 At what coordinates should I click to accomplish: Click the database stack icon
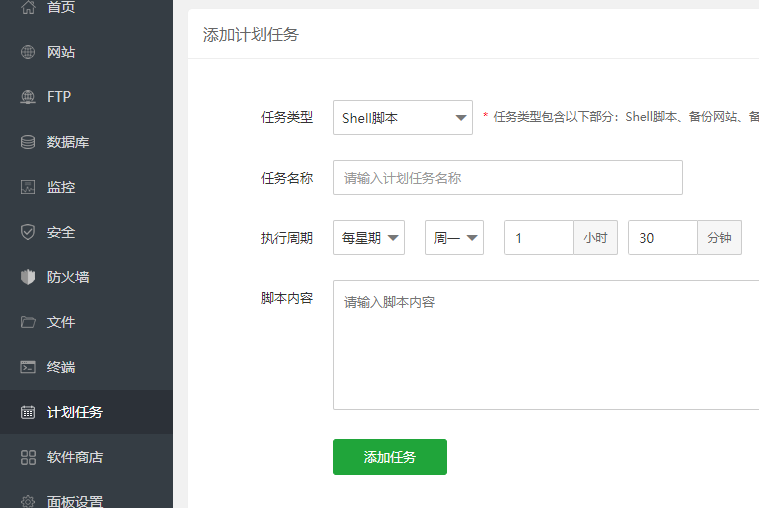28,142
